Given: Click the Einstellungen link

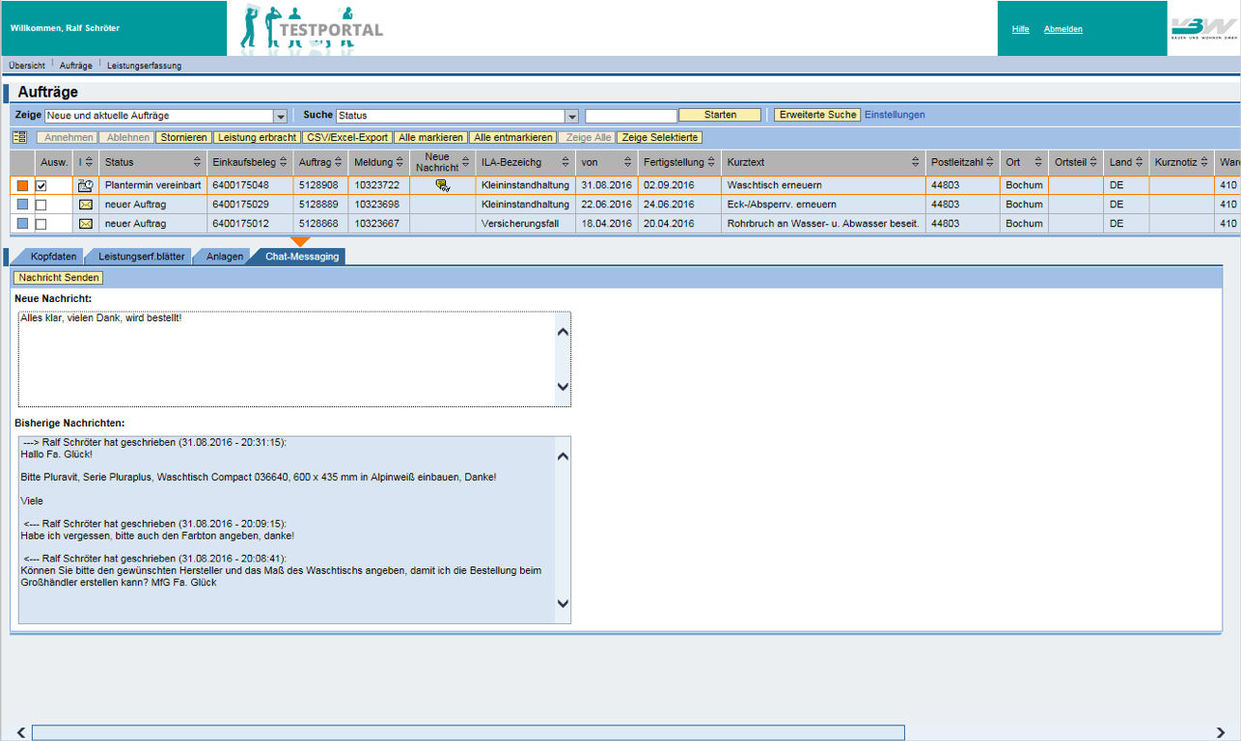Looking at the screenshot, I should click(x=894, y=115).
